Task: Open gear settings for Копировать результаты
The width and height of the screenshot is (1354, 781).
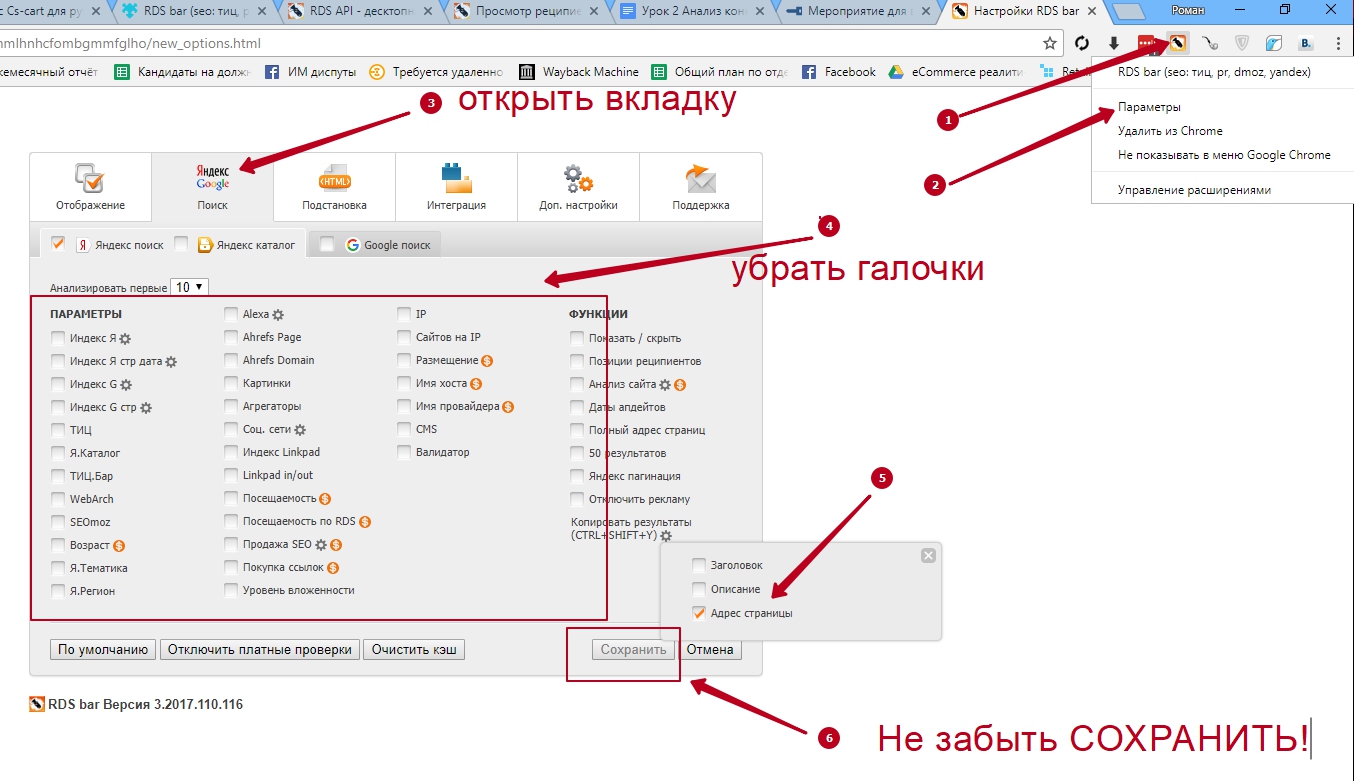Action: pos(666,536)
